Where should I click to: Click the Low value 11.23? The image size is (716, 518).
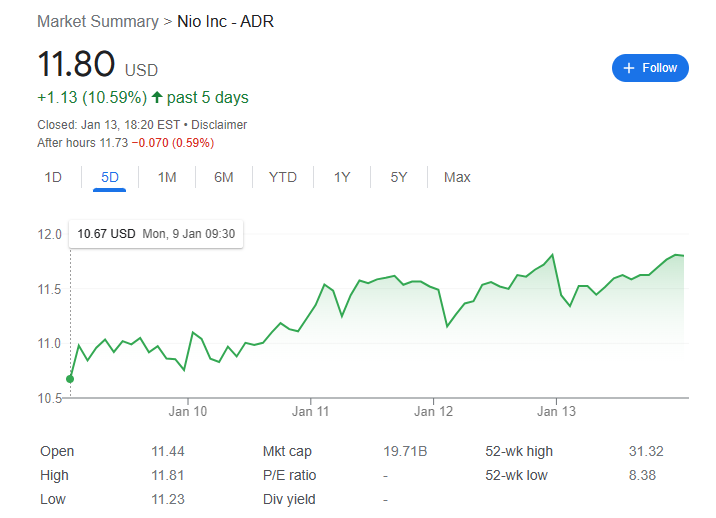(168, 499)
